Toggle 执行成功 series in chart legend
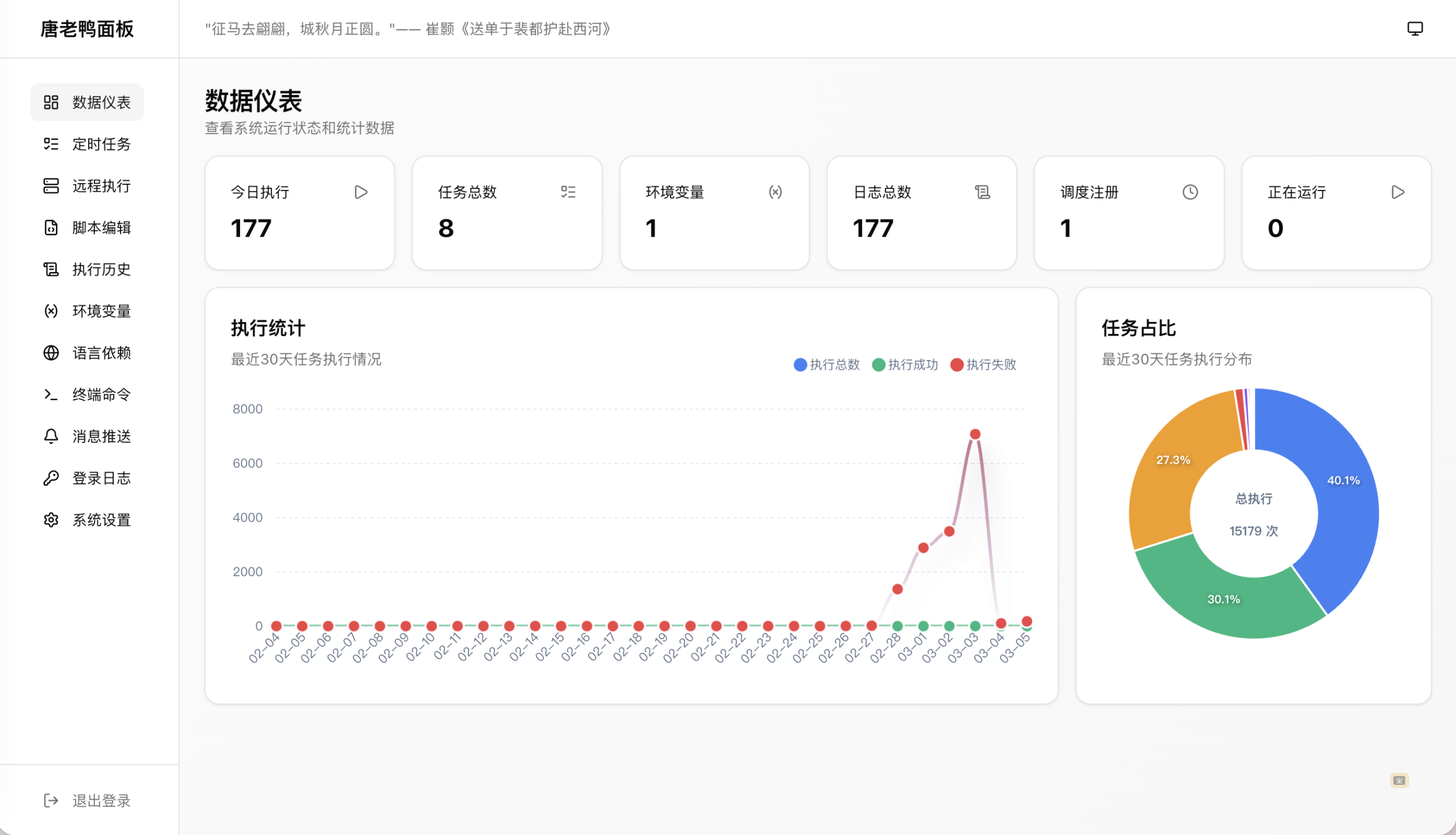1456x835 pixels. click(905, 365)
